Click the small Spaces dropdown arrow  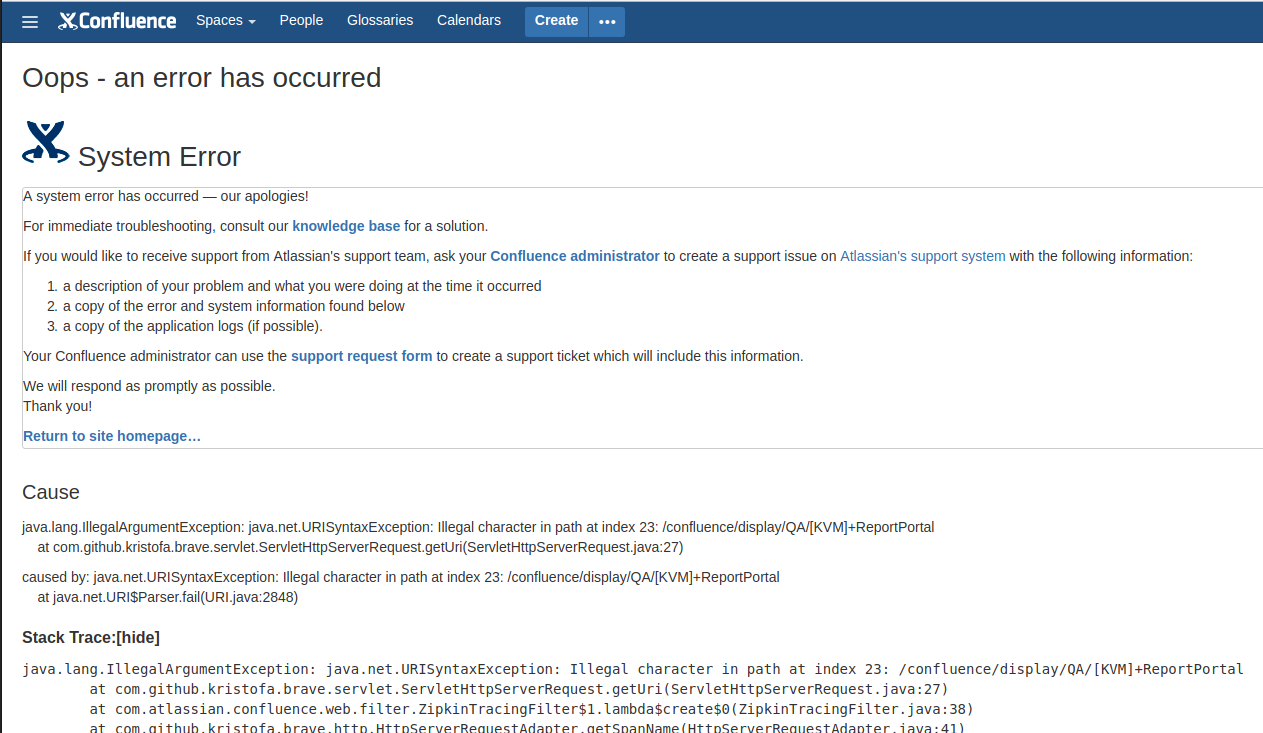tap(251, 21)
